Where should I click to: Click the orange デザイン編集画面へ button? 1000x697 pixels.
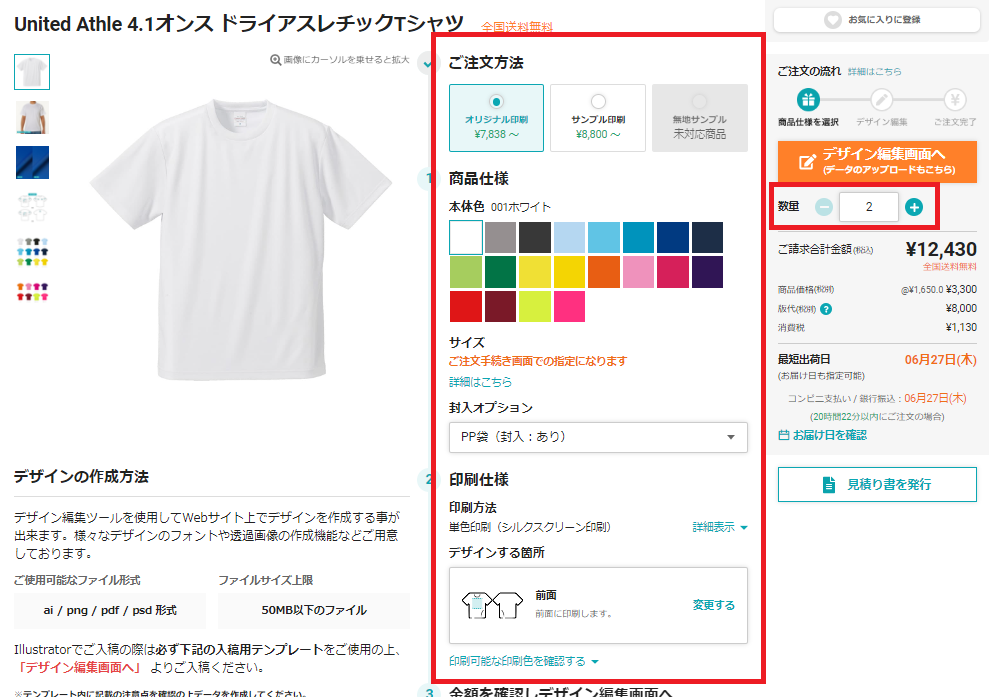[x=877, y=161]
